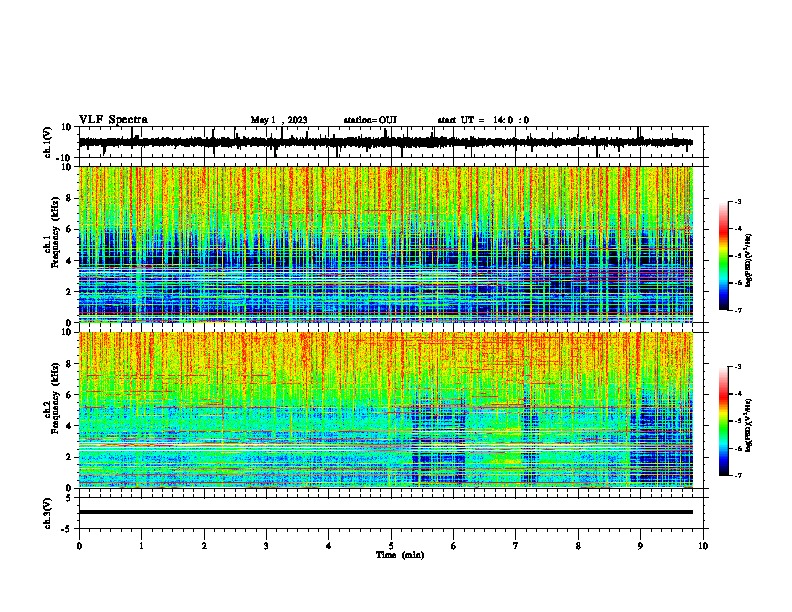
Task: Click the date text "May 1, 2023"
Action: point(279,120)
